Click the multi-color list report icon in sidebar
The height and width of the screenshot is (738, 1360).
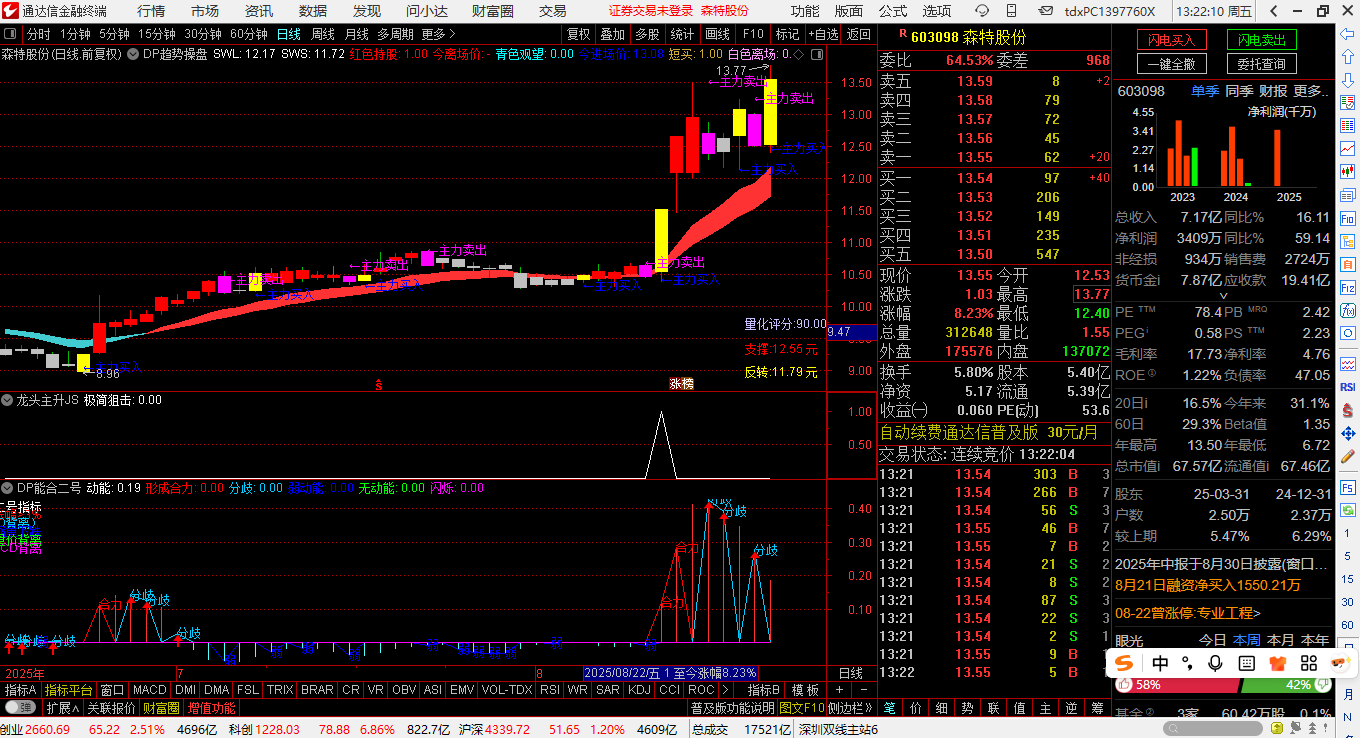click(x=1347, y=125)
